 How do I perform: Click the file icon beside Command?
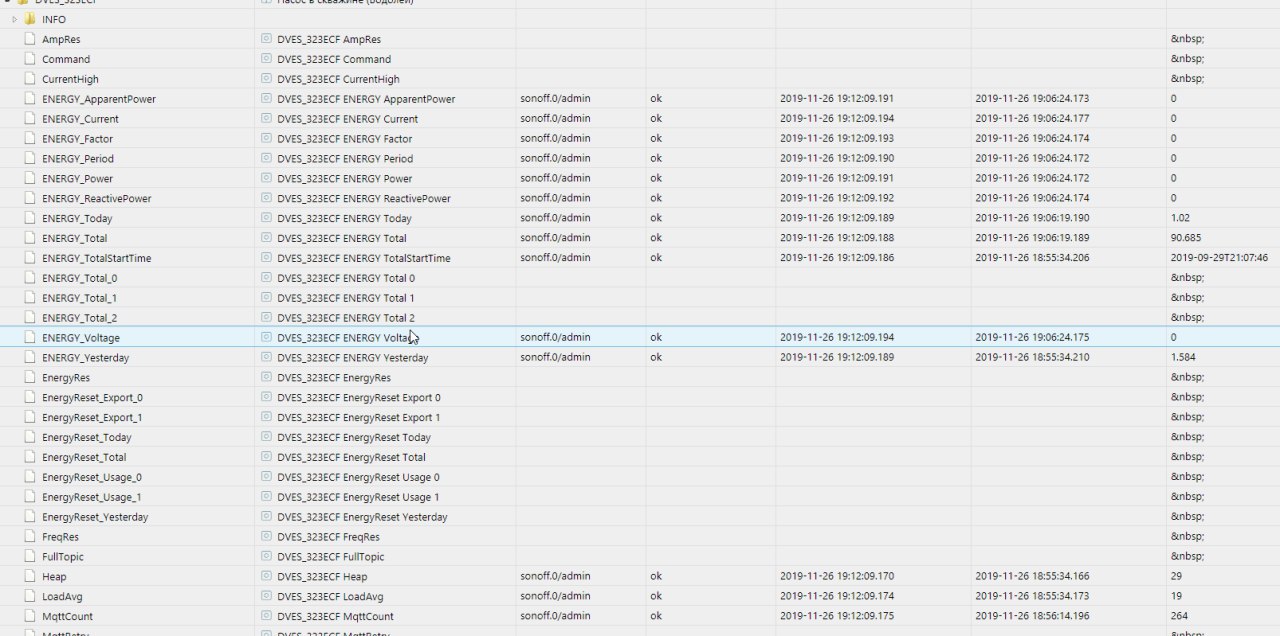[30, 59]
